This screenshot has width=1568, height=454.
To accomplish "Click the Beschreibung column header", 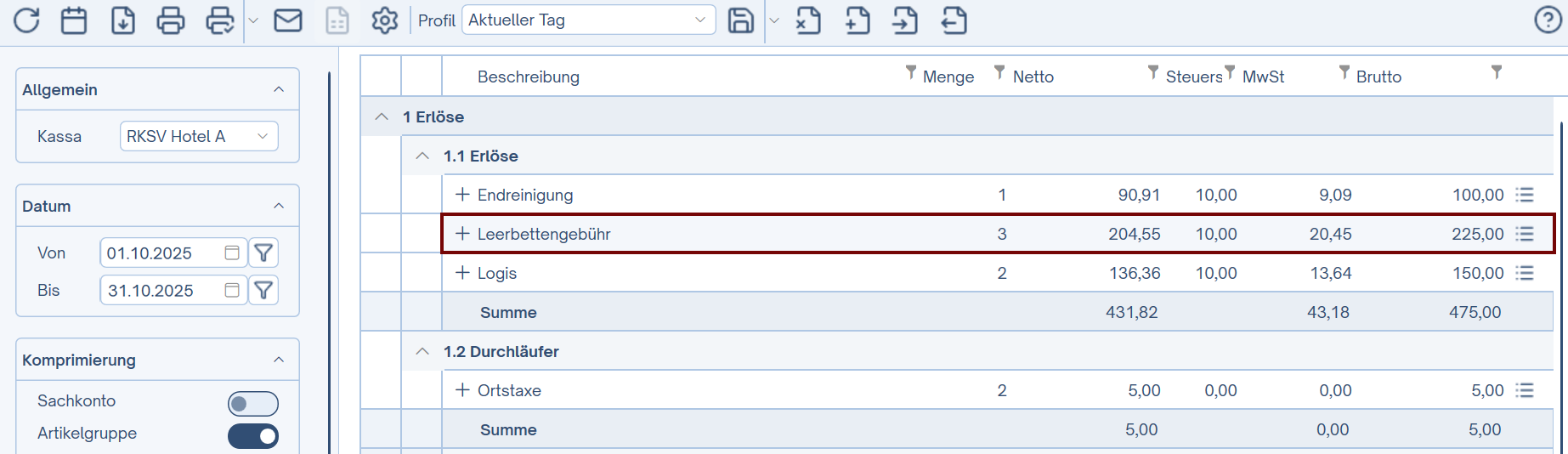I will click(x=529, y=77).
